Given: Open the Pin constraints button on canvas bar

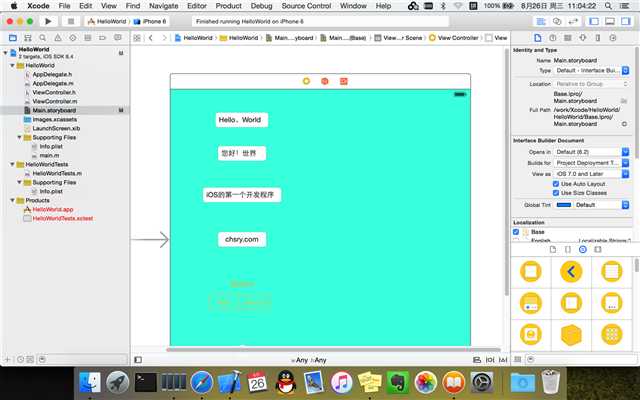Looking at the screenshot, I should [490, 360].
